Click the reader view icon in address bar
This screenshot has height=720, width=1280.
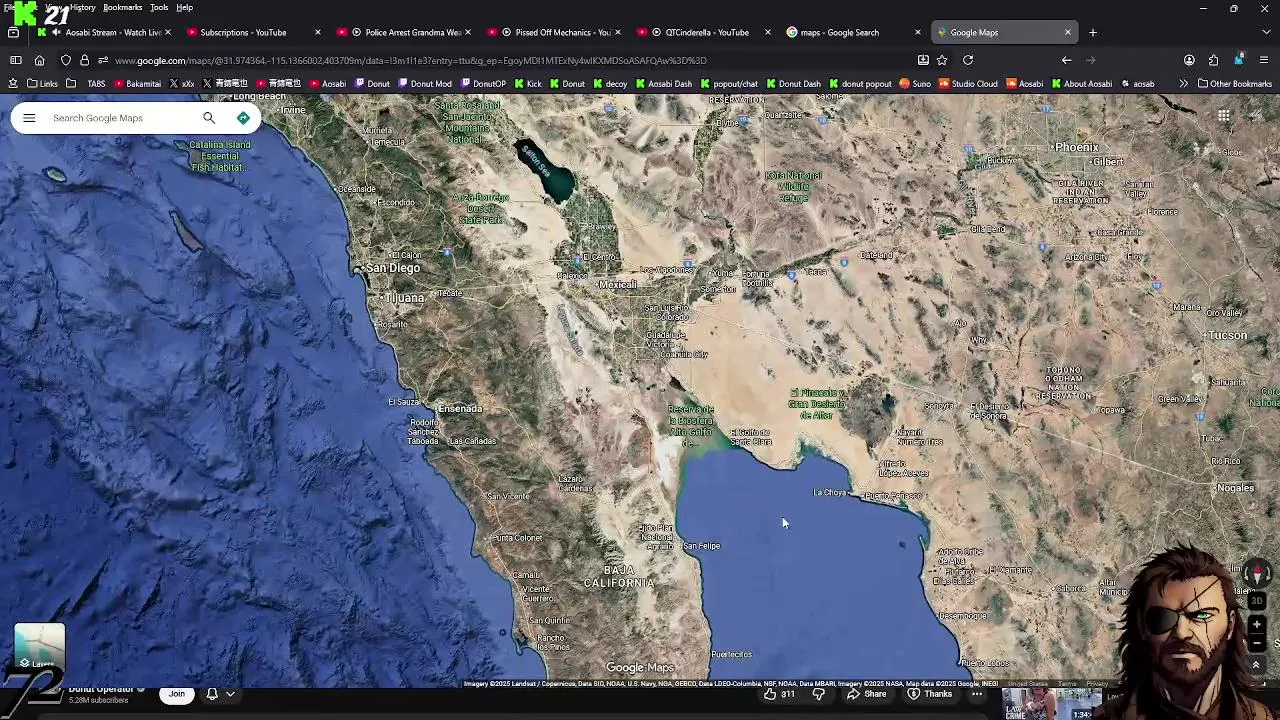pyautogui.click(x=923, y=60)
